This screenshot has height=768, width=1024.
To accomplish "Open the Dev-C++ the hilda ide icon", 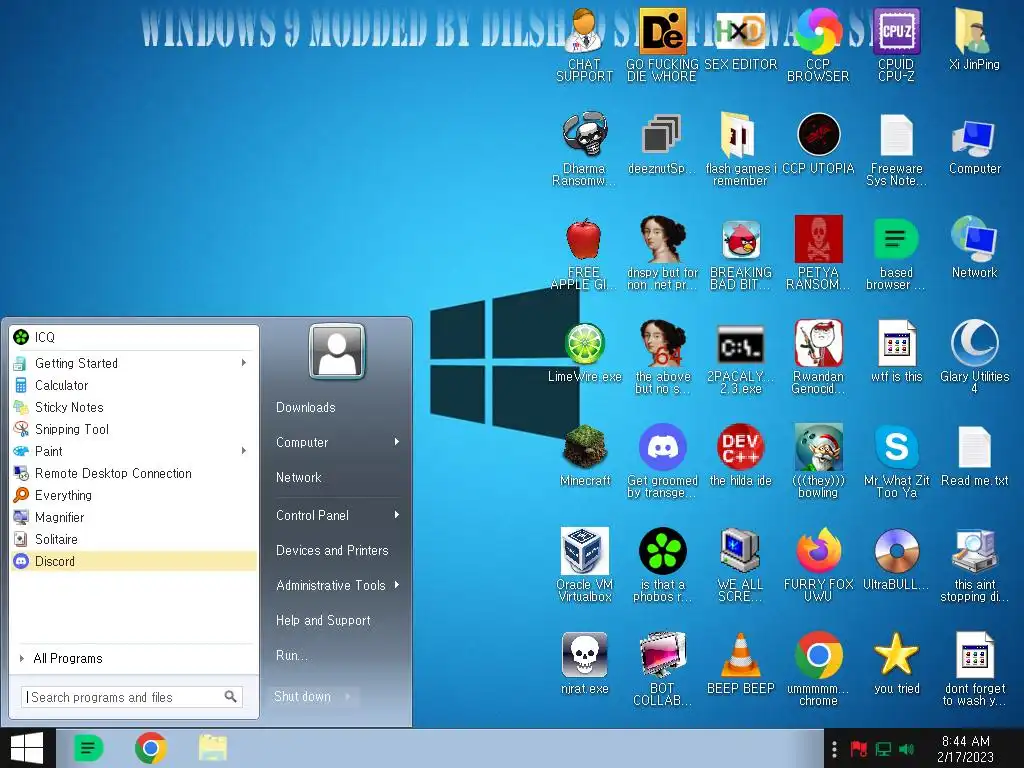I will click(740, 455).
